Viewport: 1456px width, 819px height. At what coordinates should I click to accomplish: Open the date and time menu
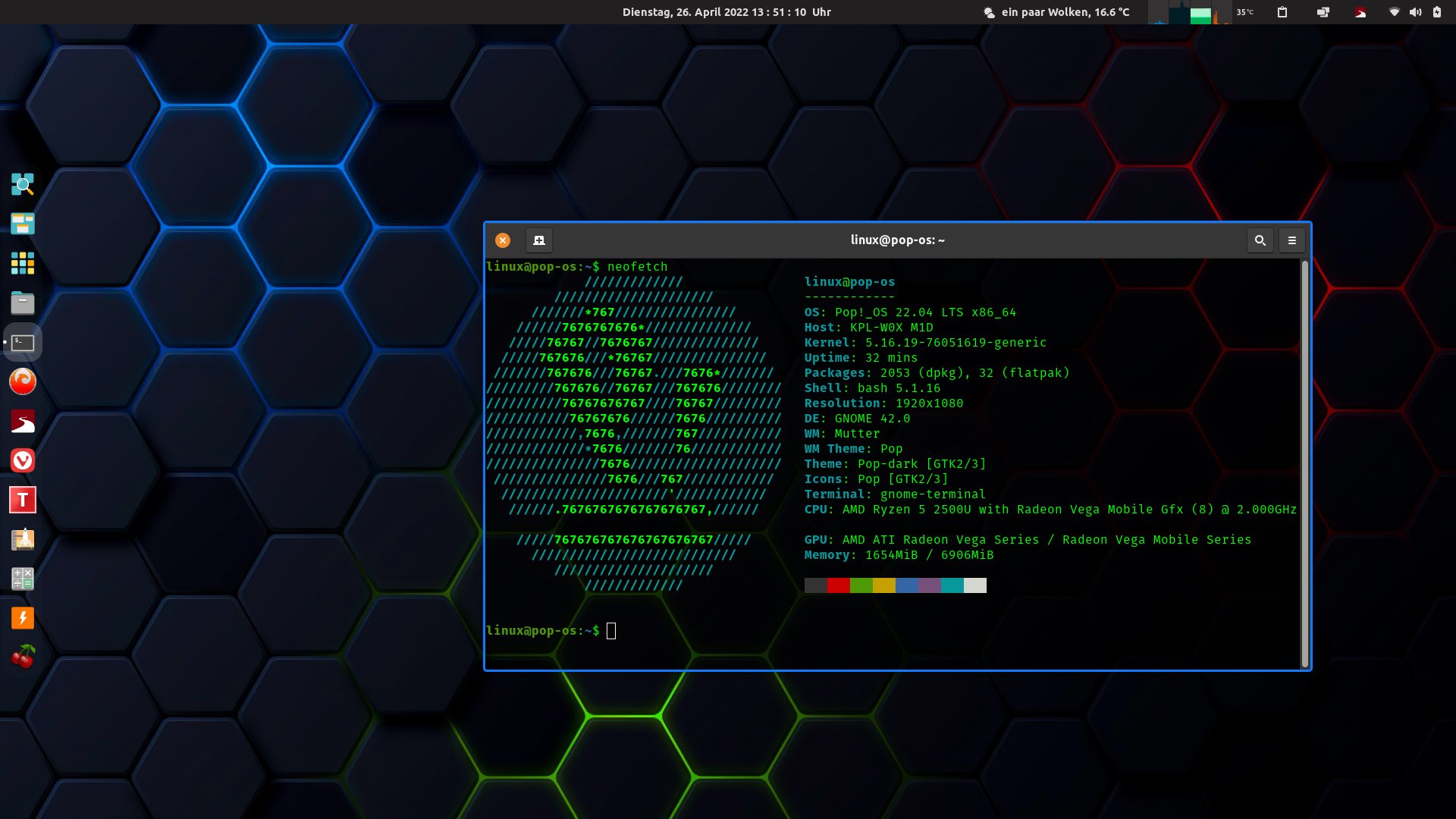point(726,12)
